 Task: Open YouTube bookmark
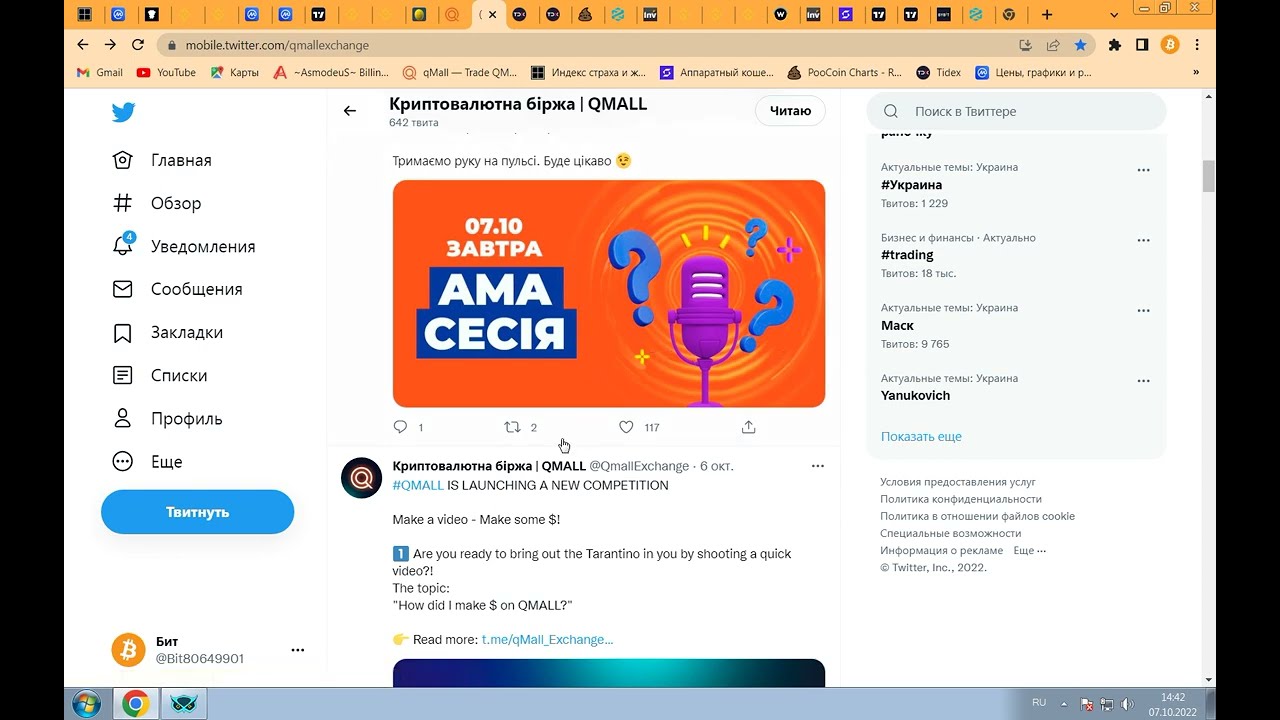166,72
